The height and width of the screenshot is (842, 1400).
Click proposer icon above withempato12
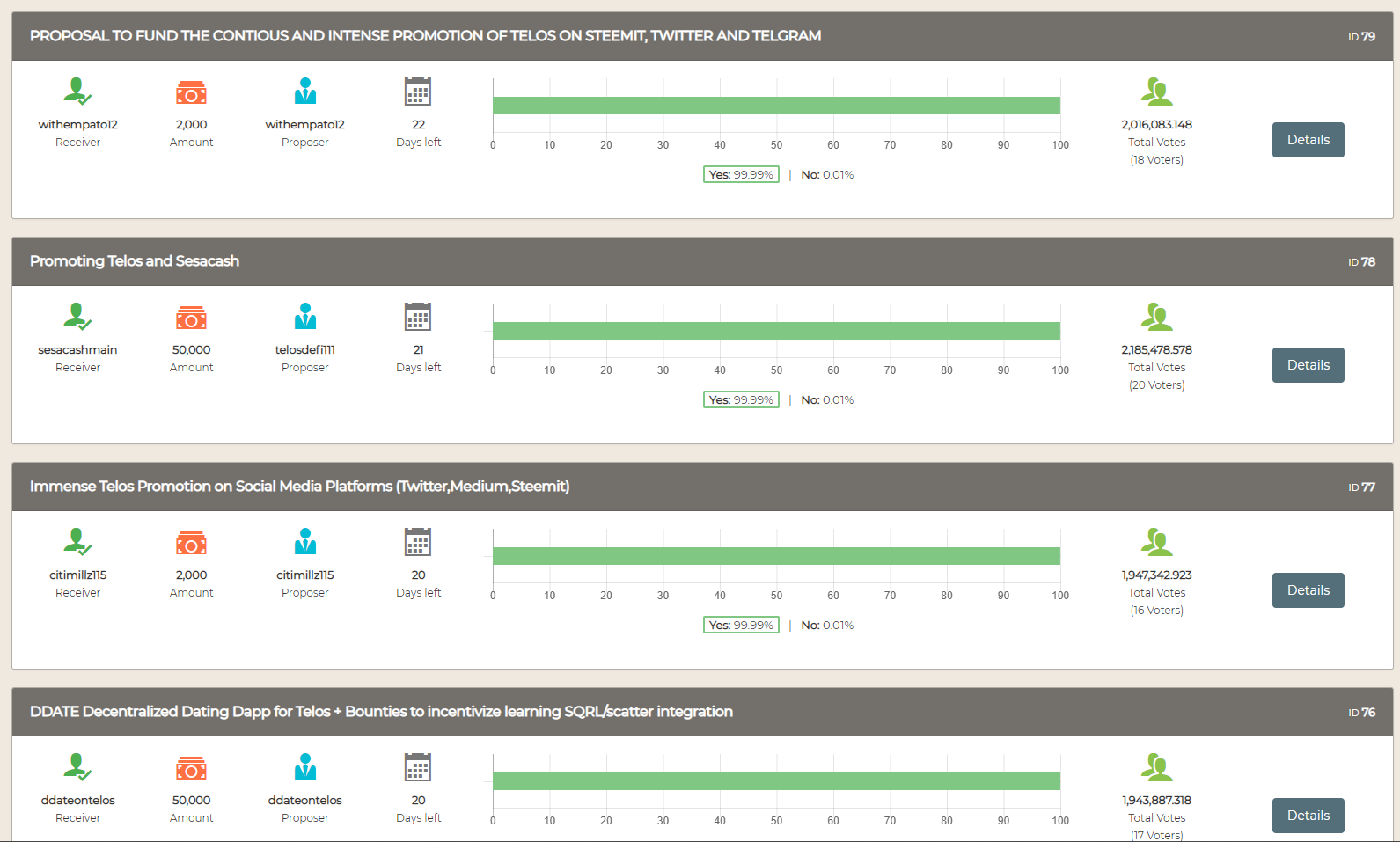305,92
